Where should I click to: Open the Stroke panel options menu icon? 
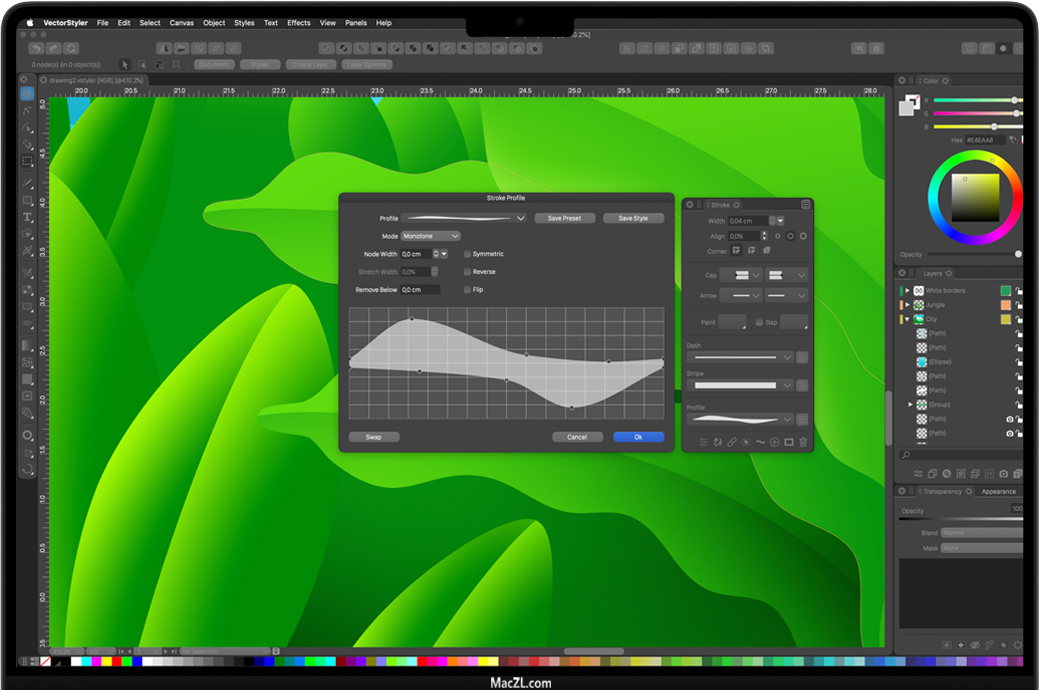[x=806, y=205]
